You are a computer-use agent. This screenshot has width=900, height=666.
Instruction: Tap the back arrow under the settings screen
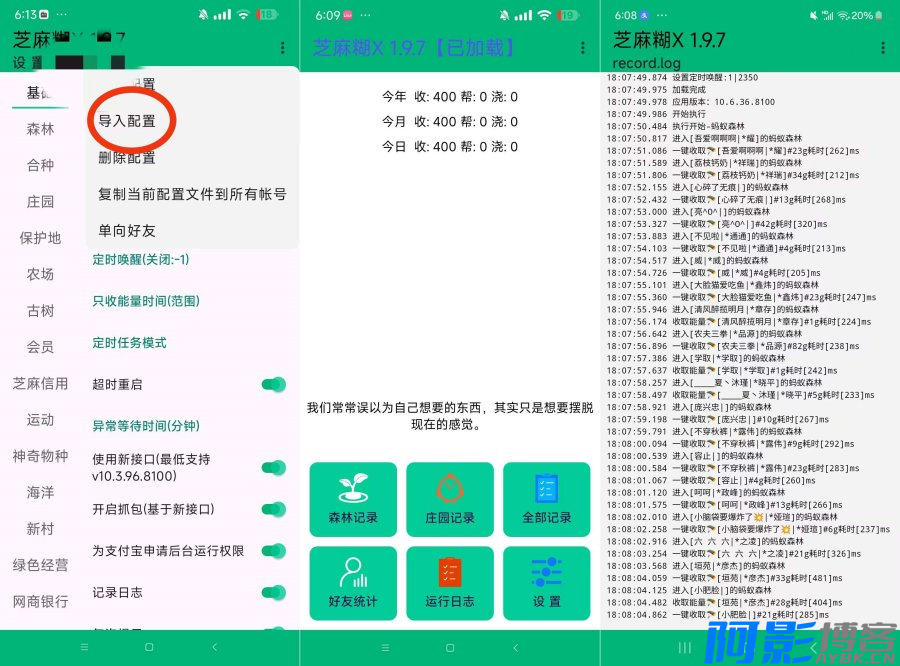pyautogui.click(x=215, y=647)
